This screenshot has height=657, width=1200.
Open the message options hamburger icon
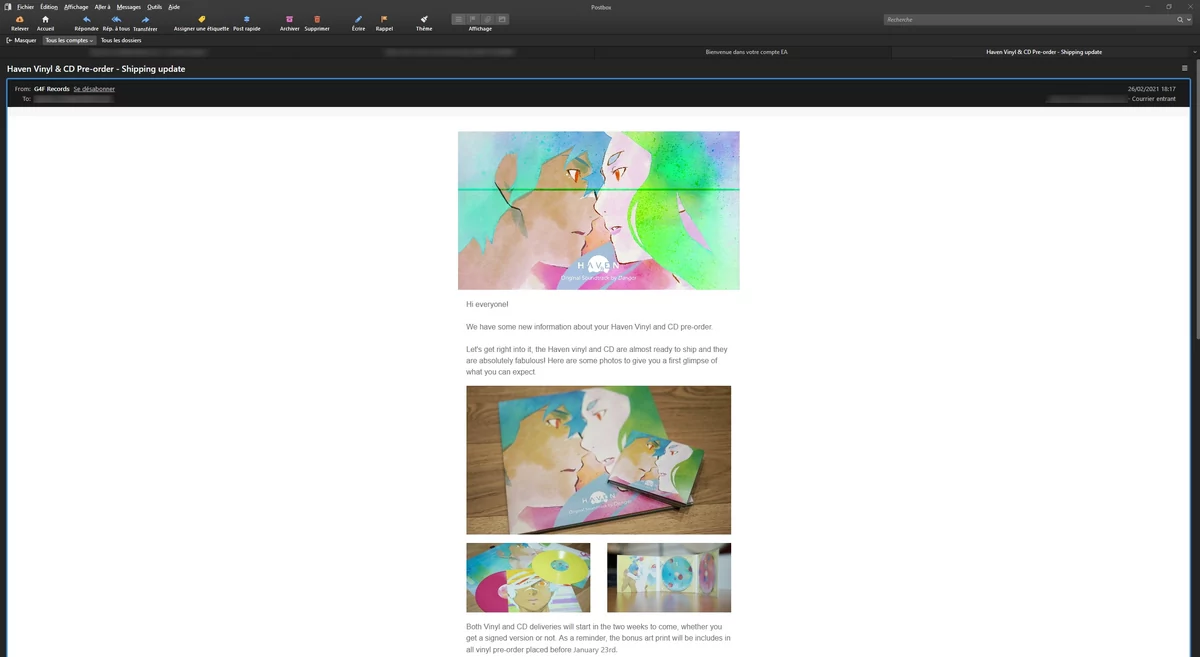coord(1185,69)
